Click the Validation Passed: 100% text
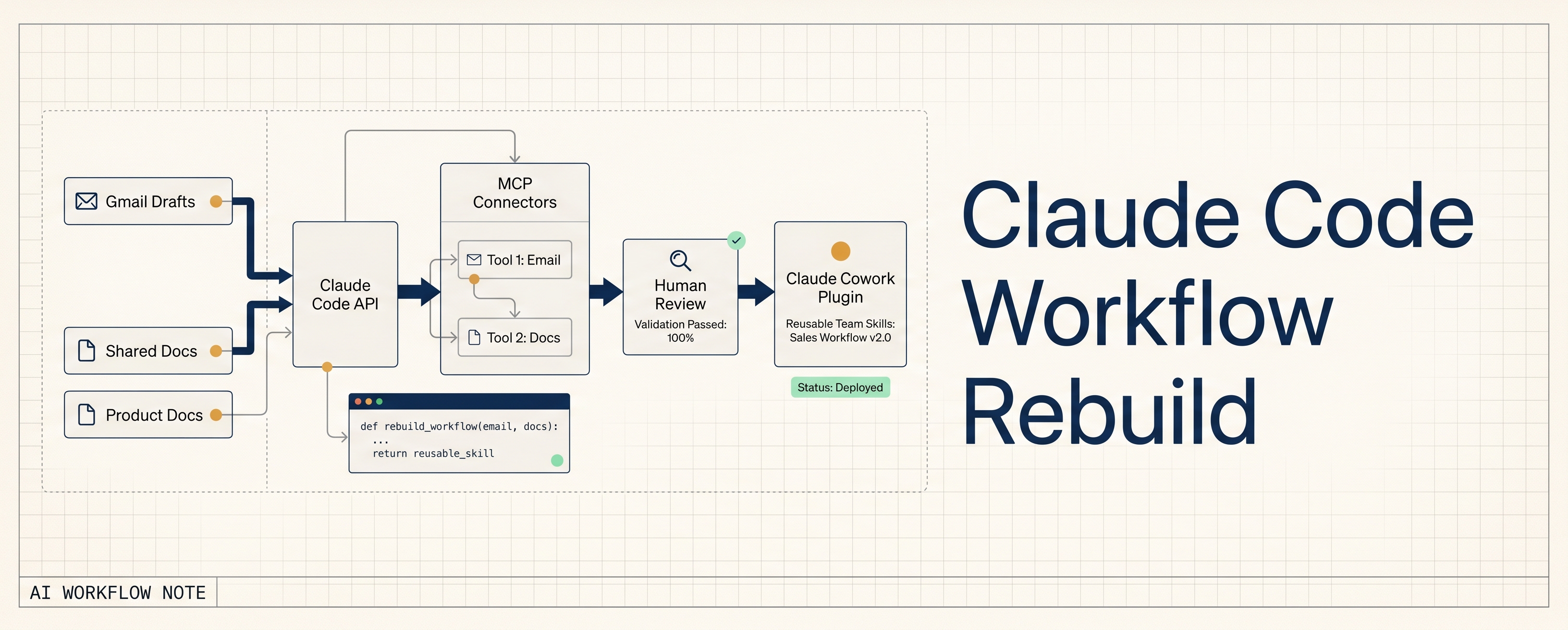 (x=681, y=331)
